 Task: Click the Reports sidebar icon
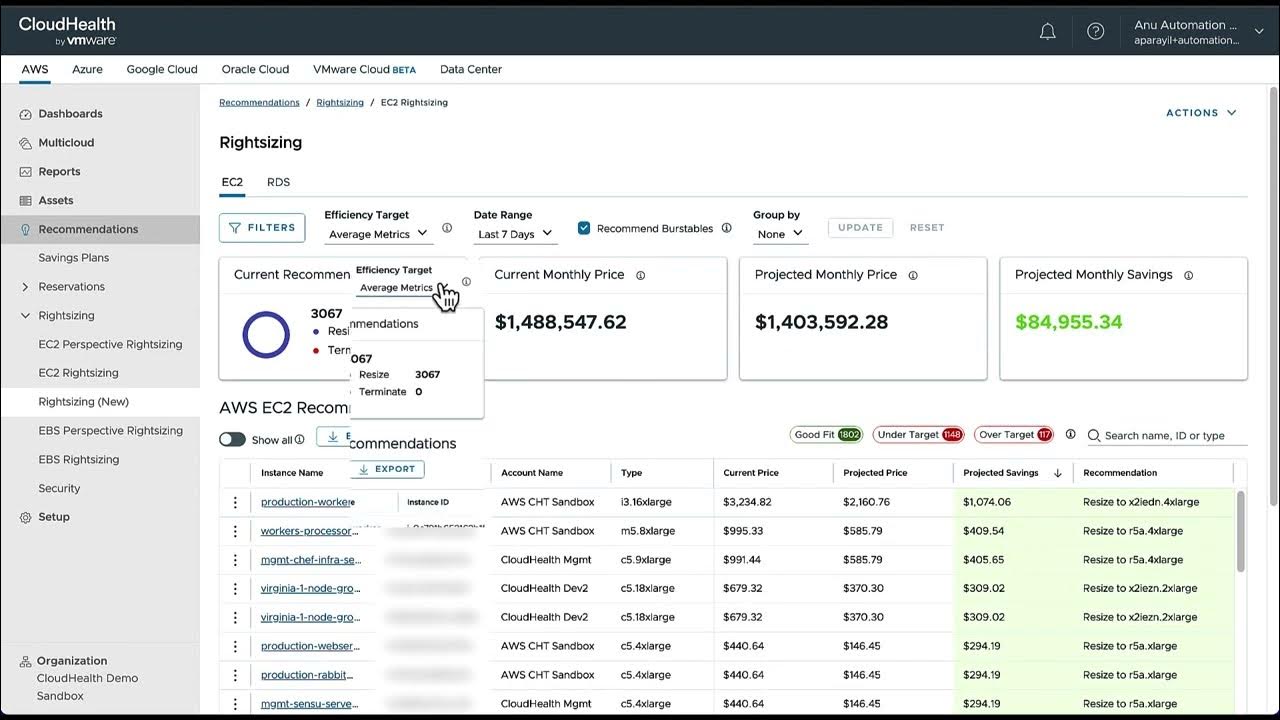[x=26, y=172]
